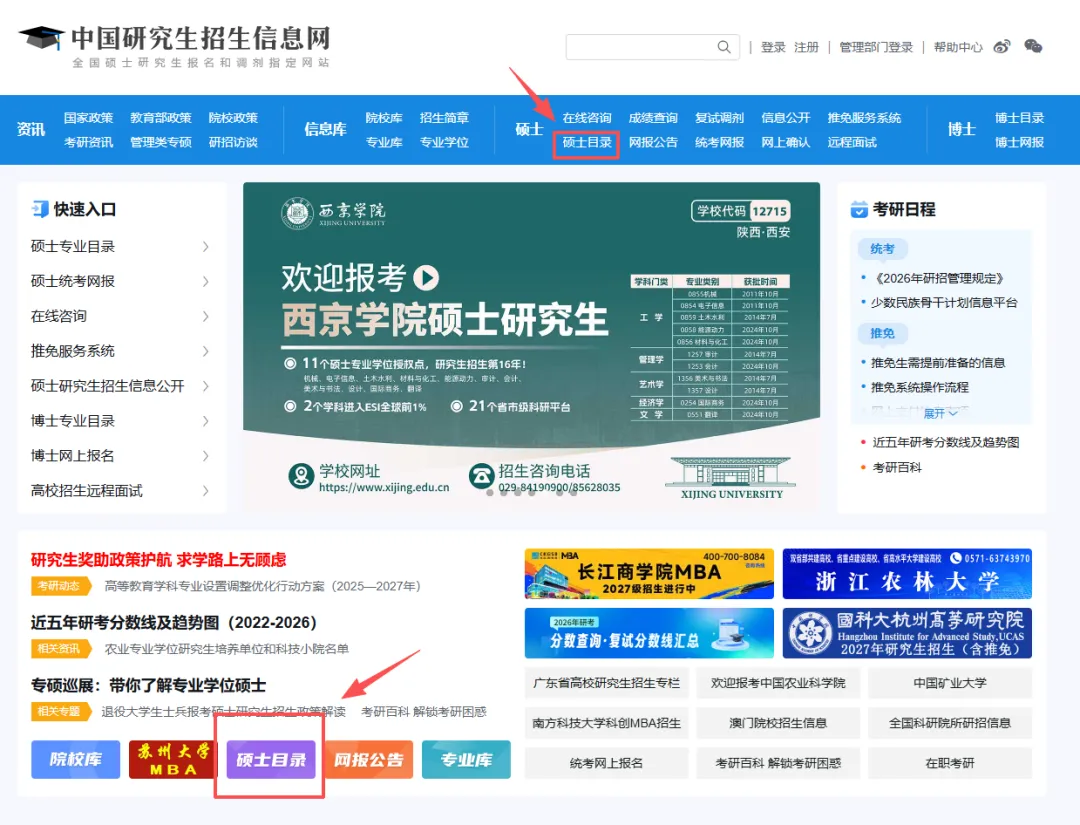
Task: Click 澳门院校招生信息 button
Action: 778,723
